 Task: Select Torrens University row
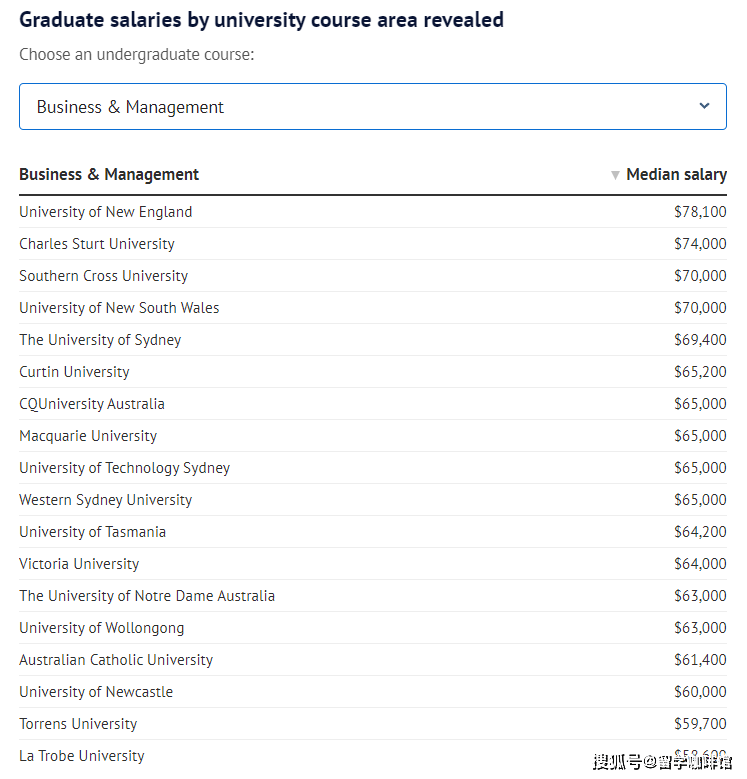(x=373, y=724)
